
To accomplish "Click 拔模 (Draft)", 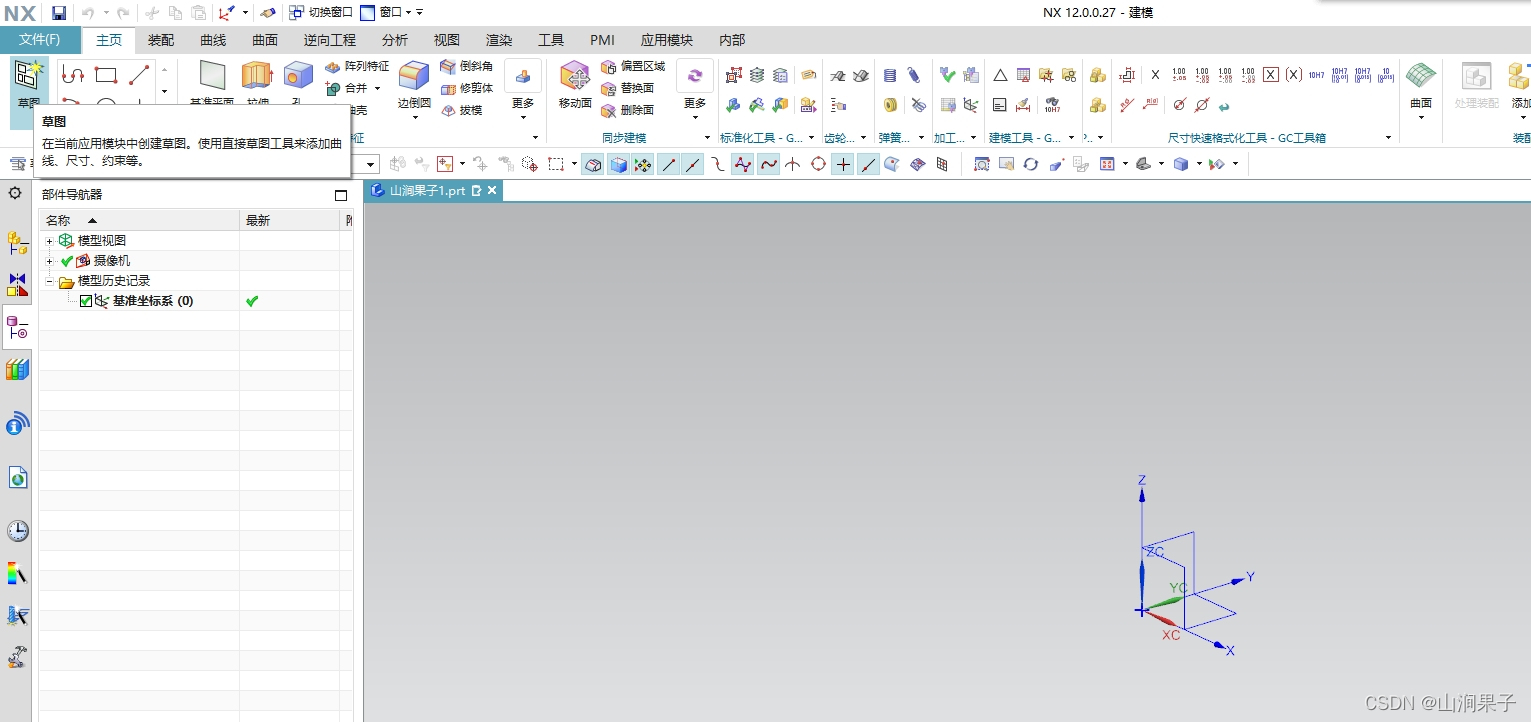I will tap(462, 110).
